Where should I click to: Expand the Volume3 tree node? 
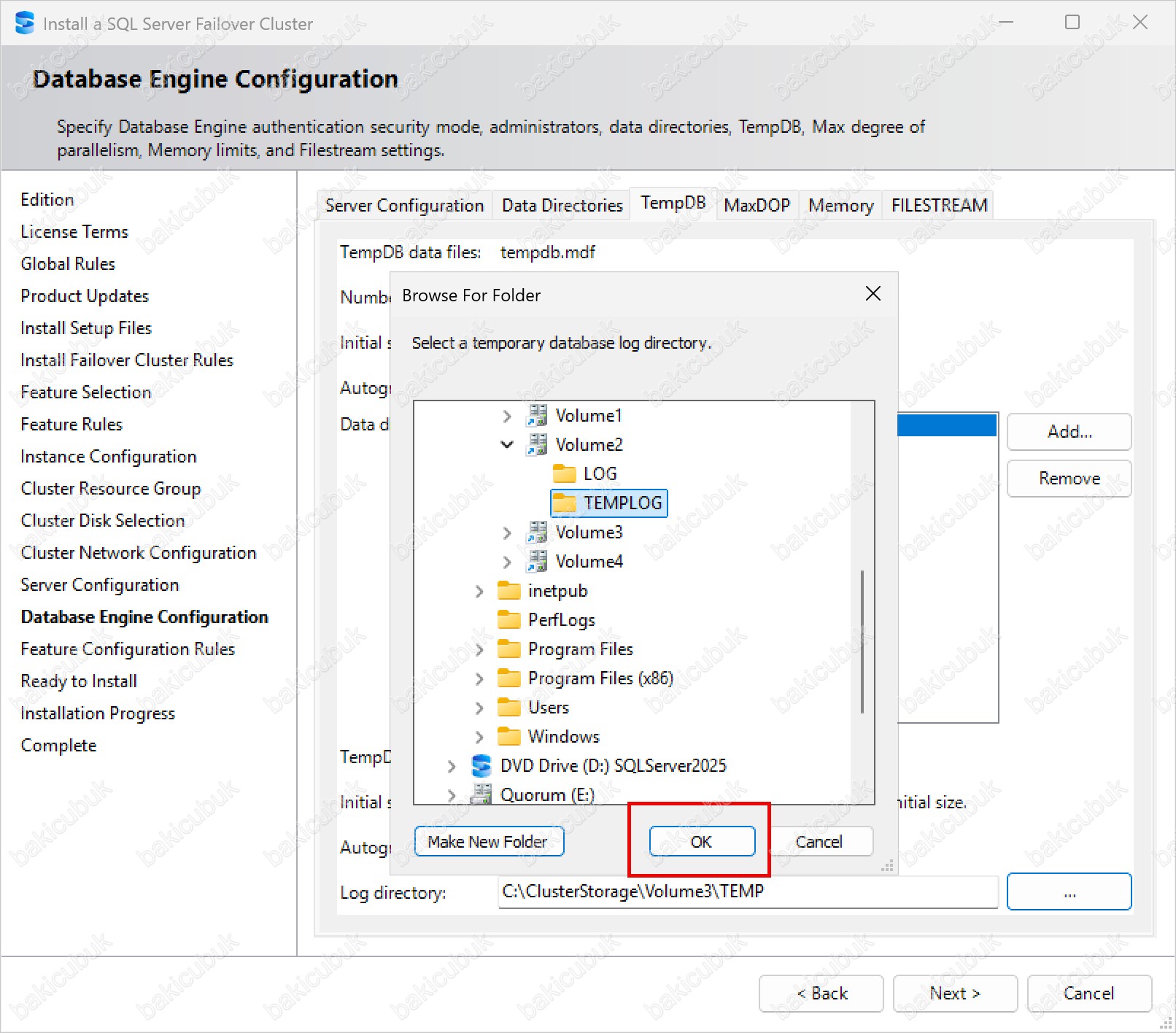[507, 533]
